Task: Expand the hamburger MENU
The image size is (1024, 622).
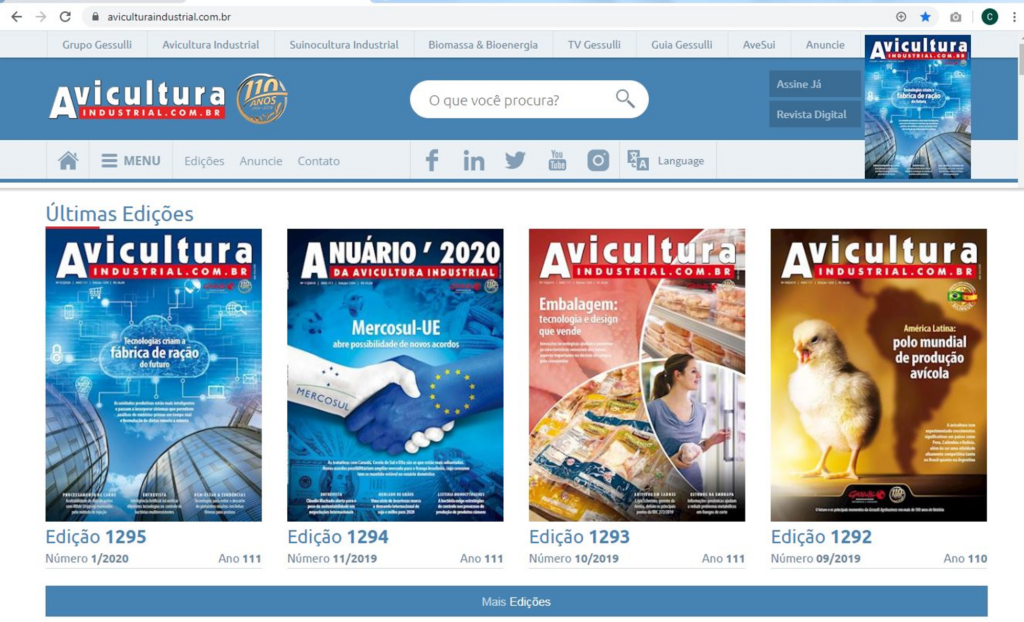Action: pyautogui.click(x=131, y=159)
